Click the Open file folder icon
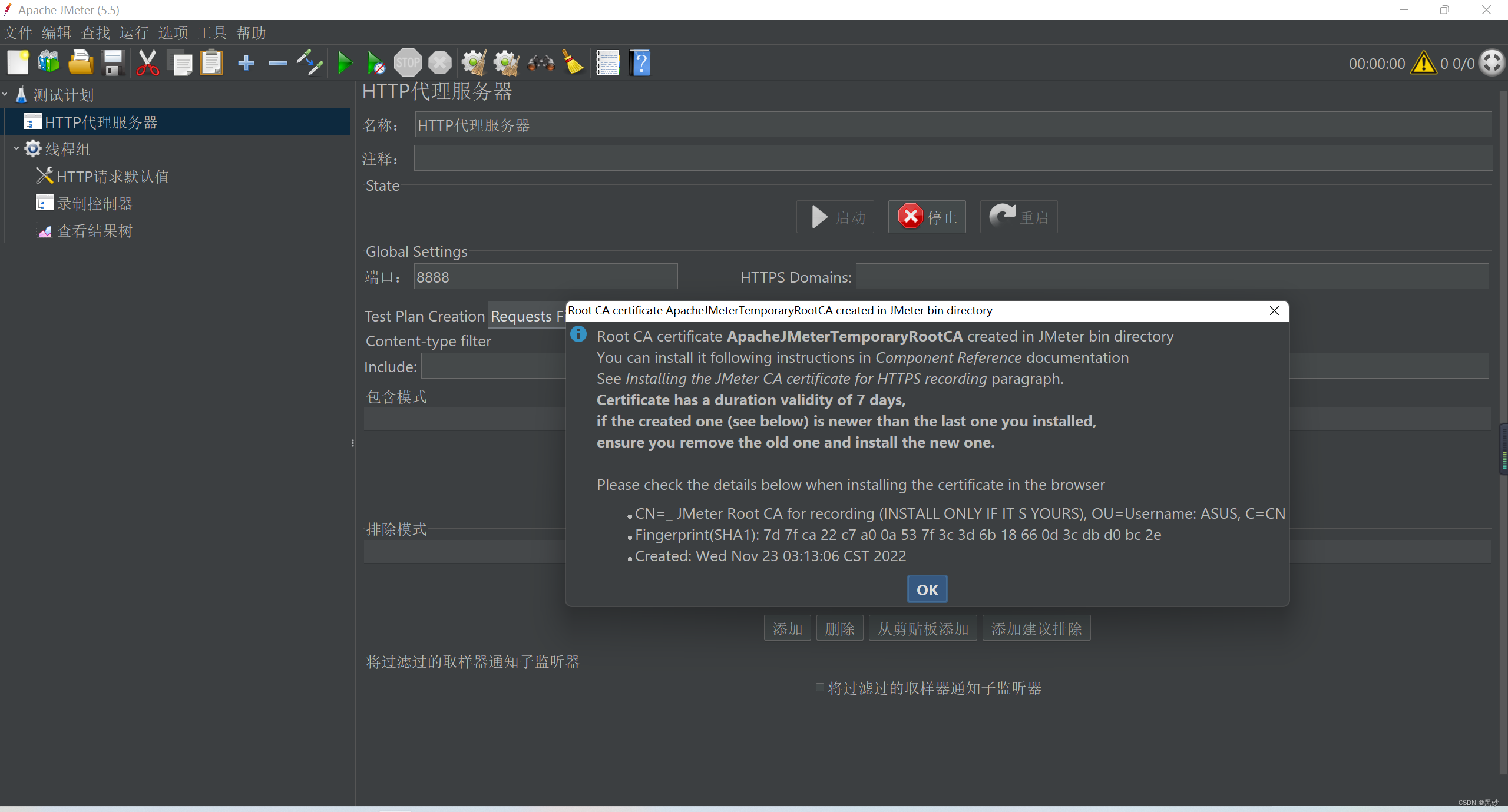Image resolution: width=1508 pixels, height=812 pixels. click(x=81, y=62)
